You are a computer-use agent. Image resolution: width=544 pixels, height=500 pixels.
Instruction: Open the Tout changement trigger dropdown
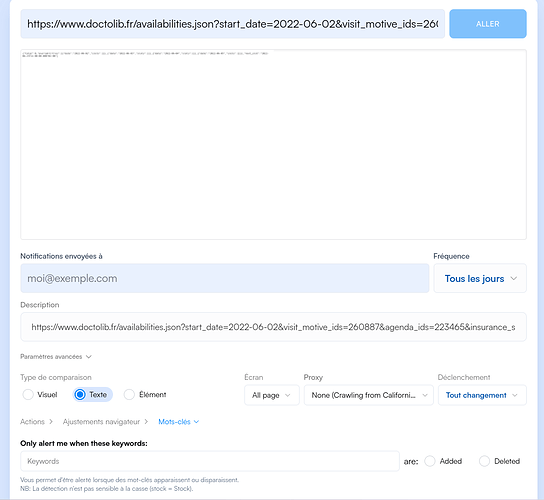482,395
